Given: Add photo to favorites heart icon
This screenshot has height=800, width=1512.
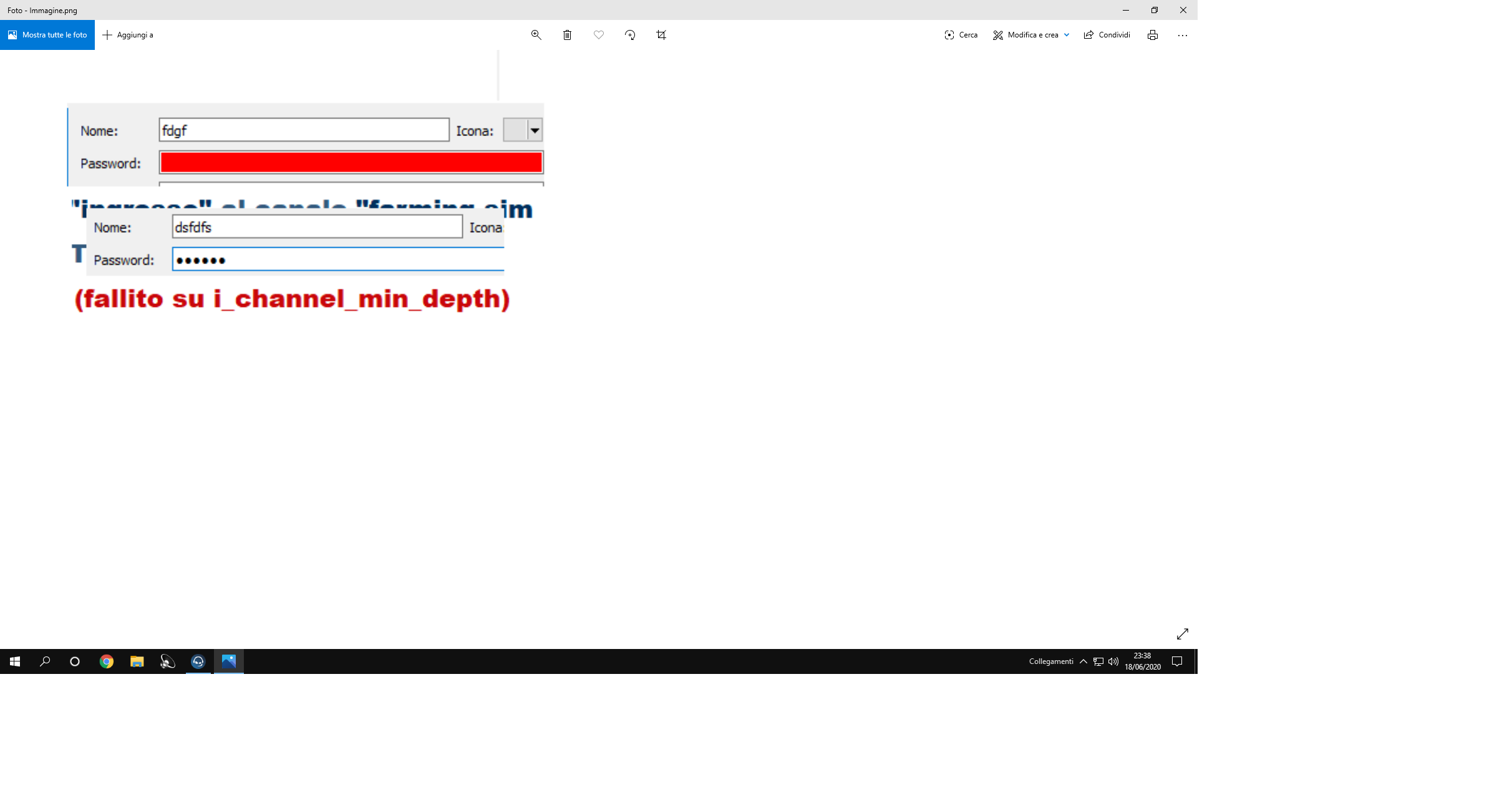Looking at the screenshot, I should click(599, 35).
